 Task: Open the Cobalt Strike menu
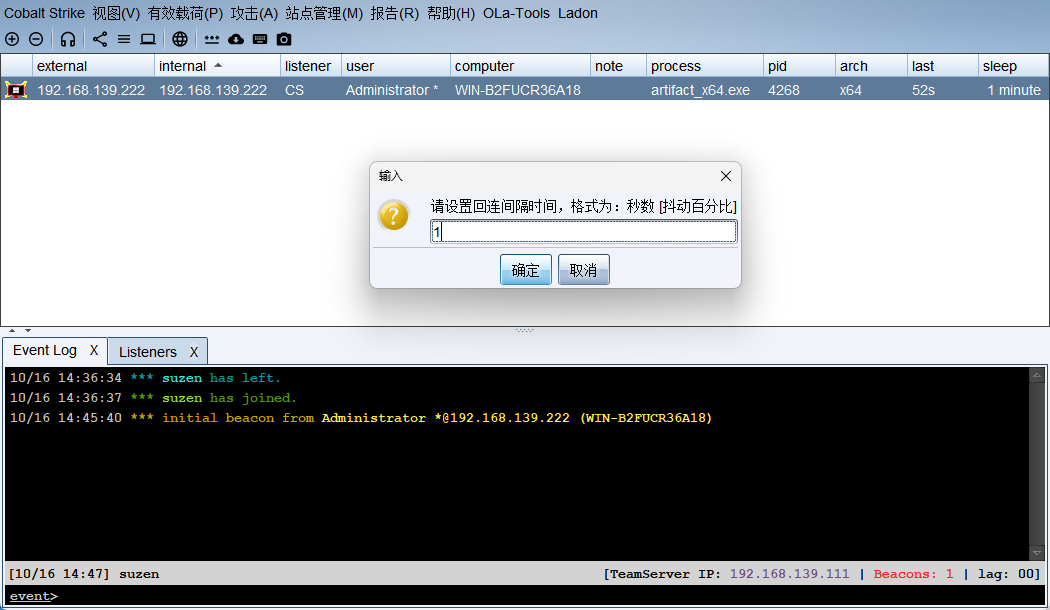(x=44, y=13)
